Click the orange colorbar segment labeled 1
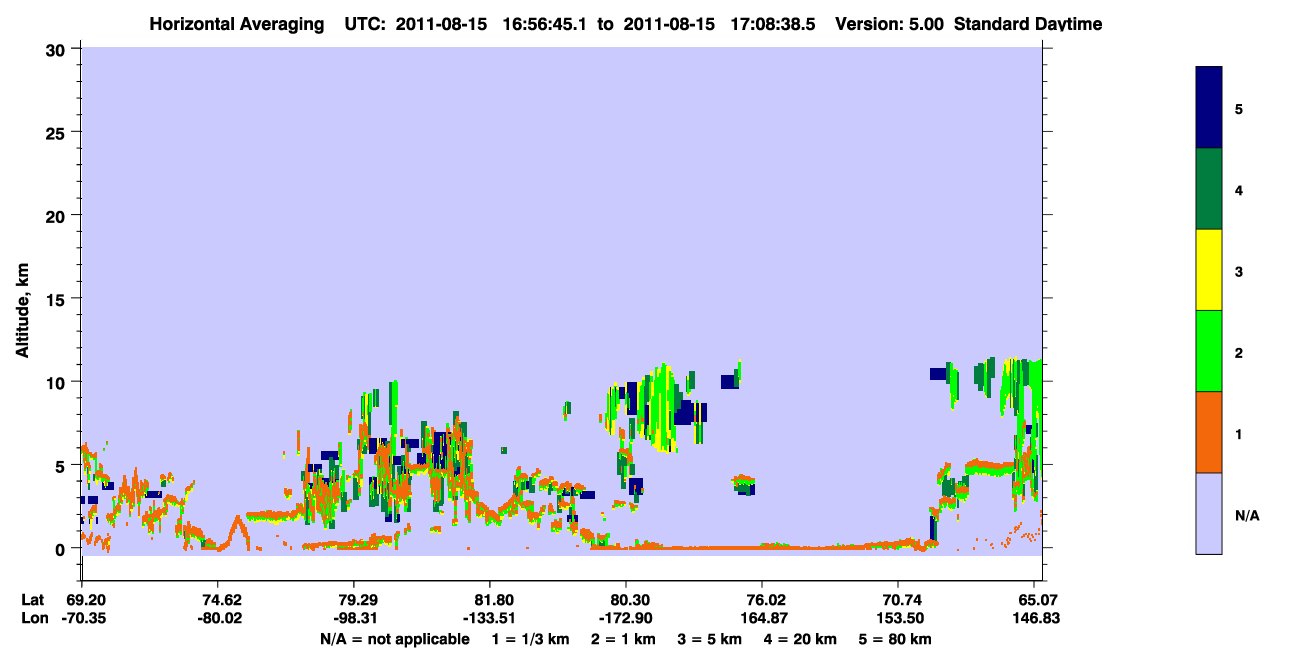1300x667 pixels. 1209,432
